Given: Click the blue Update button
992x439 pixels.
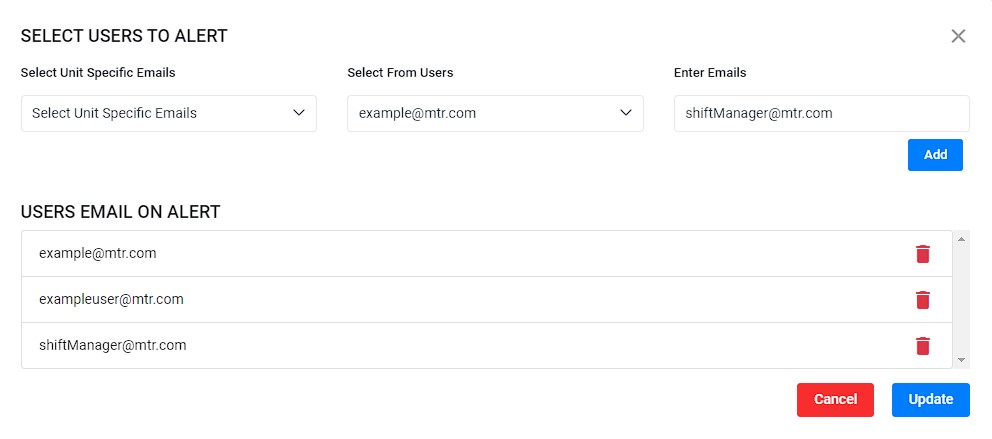Looking at the screenshot, I should [931, 400].
